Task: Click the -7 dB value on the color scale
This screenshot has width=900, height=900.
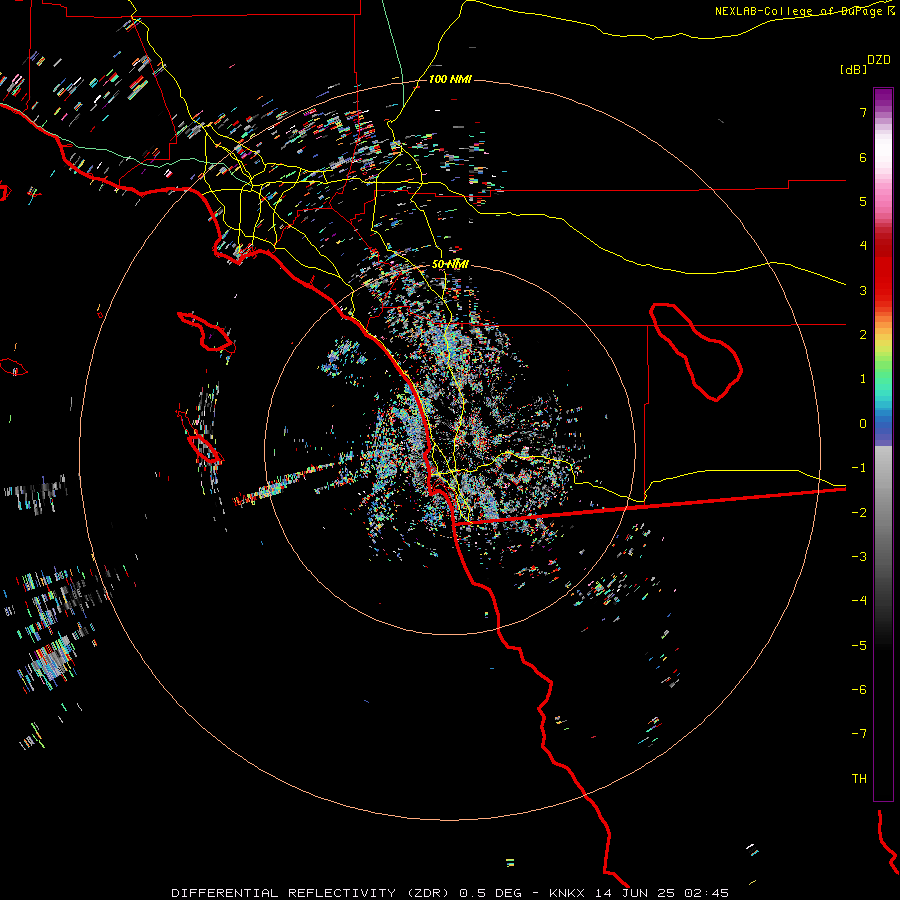Action: (859, 734)
